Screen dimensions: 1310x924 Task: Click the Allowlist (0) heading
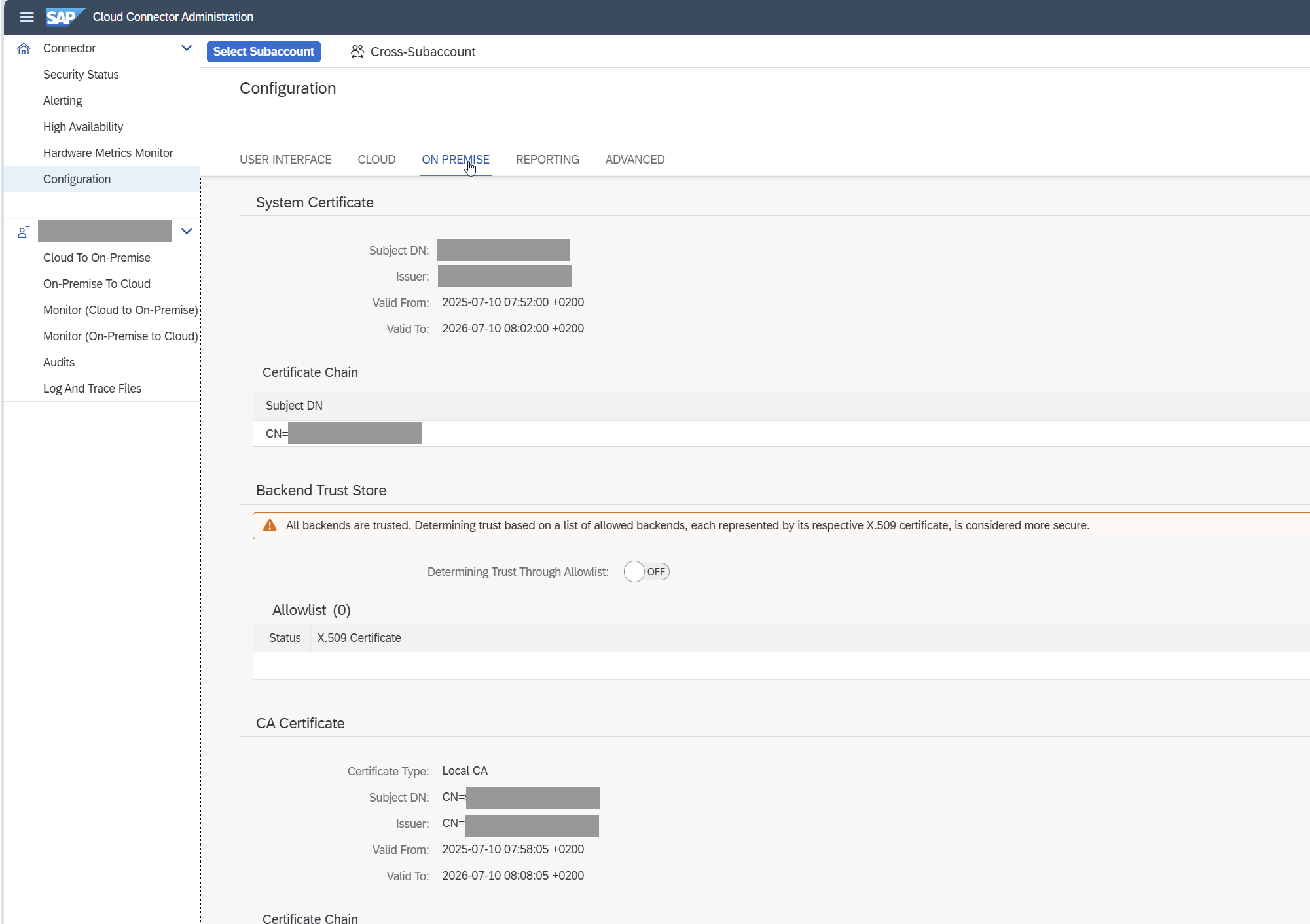[312, 610]
